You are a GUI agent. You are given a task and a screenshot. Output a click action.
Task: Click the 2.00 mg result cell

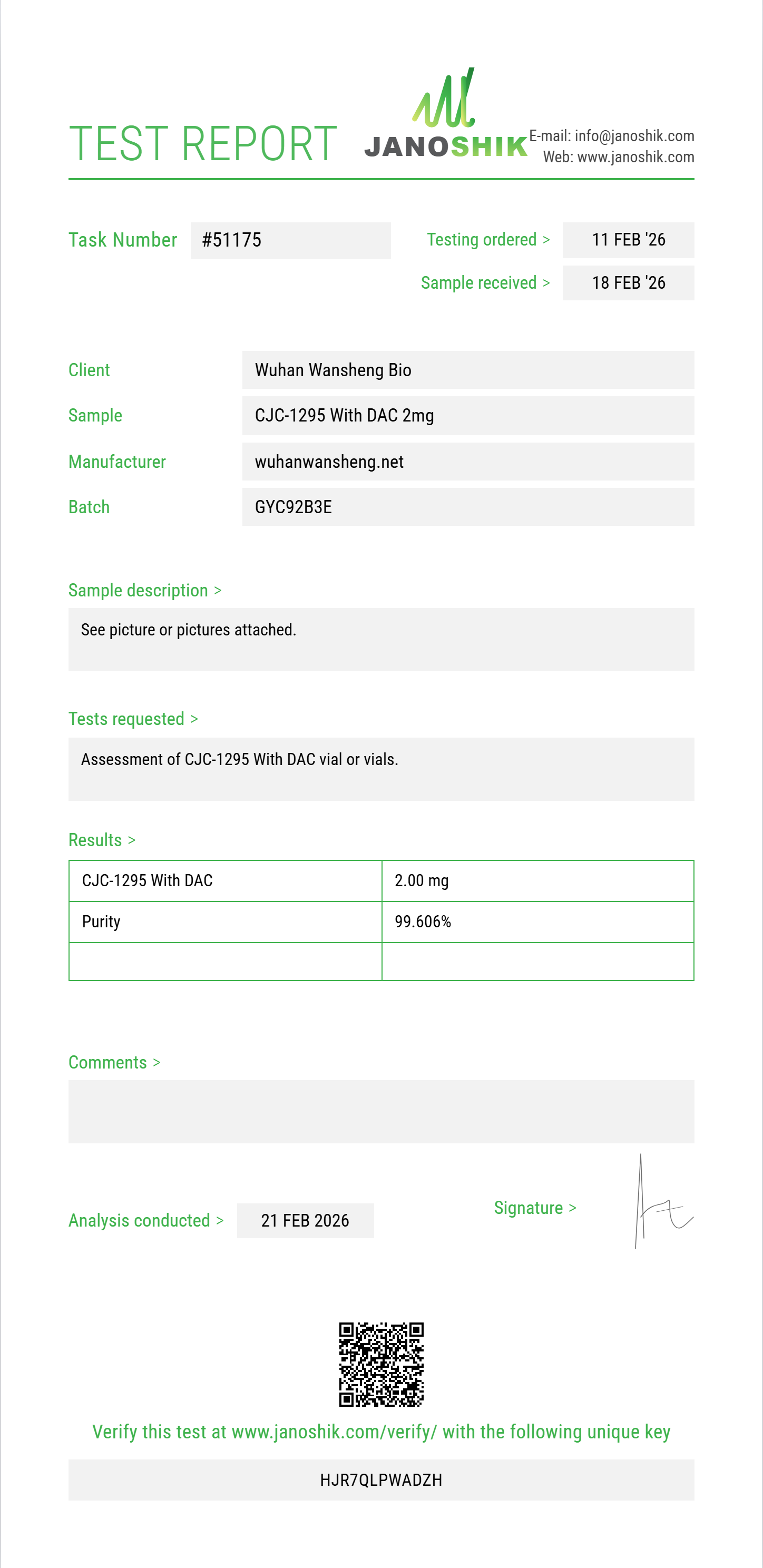537,881
